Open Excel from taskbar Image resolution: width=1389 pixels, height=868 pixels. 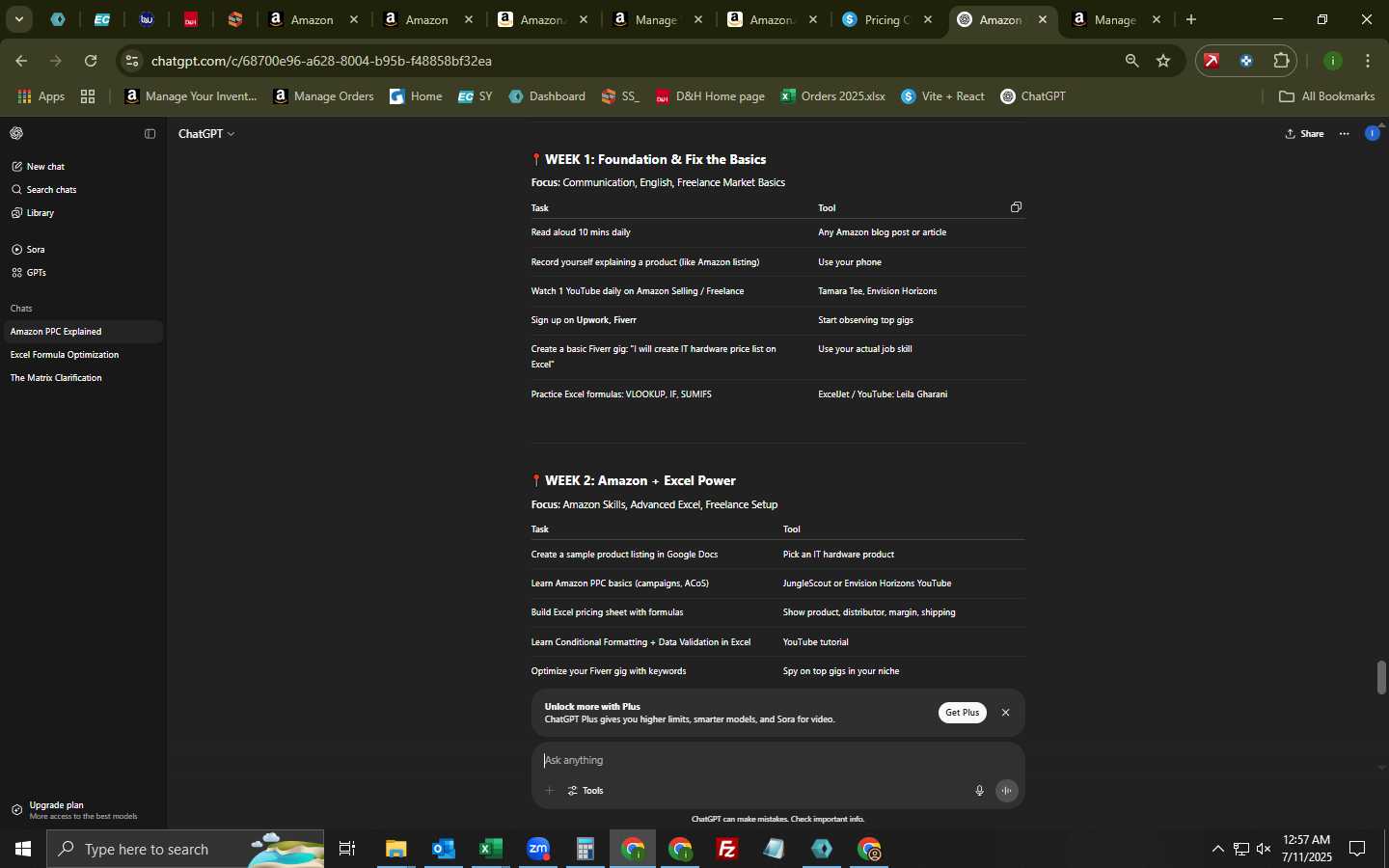[490, 849]
